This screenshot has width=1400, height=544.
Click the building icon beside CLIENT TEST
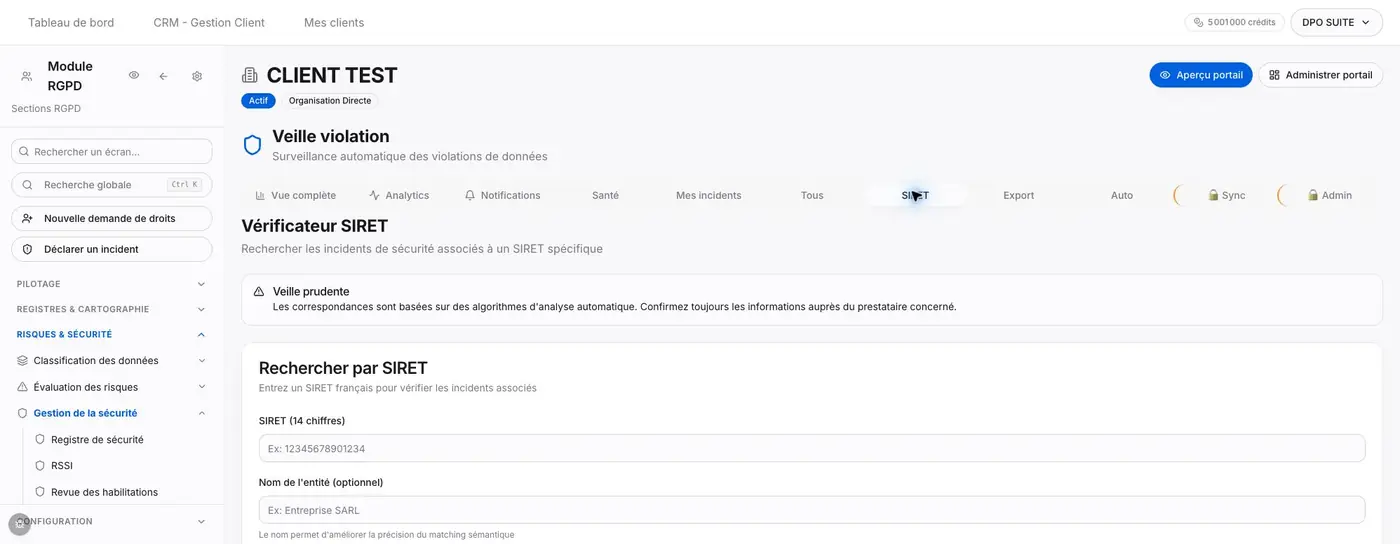click(250, 75)
